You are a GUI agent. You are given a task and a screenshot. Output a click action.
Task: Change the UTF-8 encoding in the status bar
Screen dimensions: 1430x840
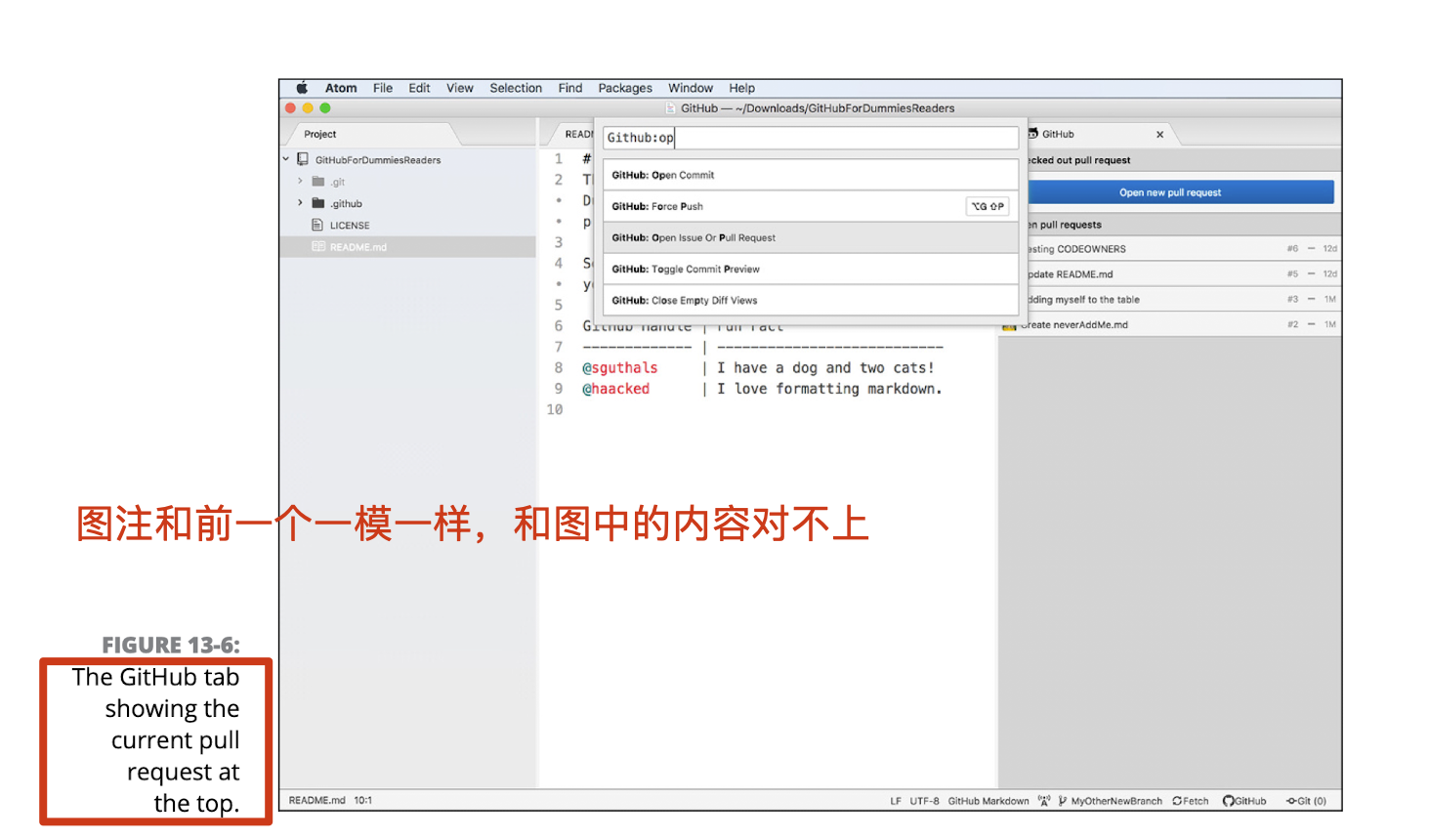(x=924, y=801)
